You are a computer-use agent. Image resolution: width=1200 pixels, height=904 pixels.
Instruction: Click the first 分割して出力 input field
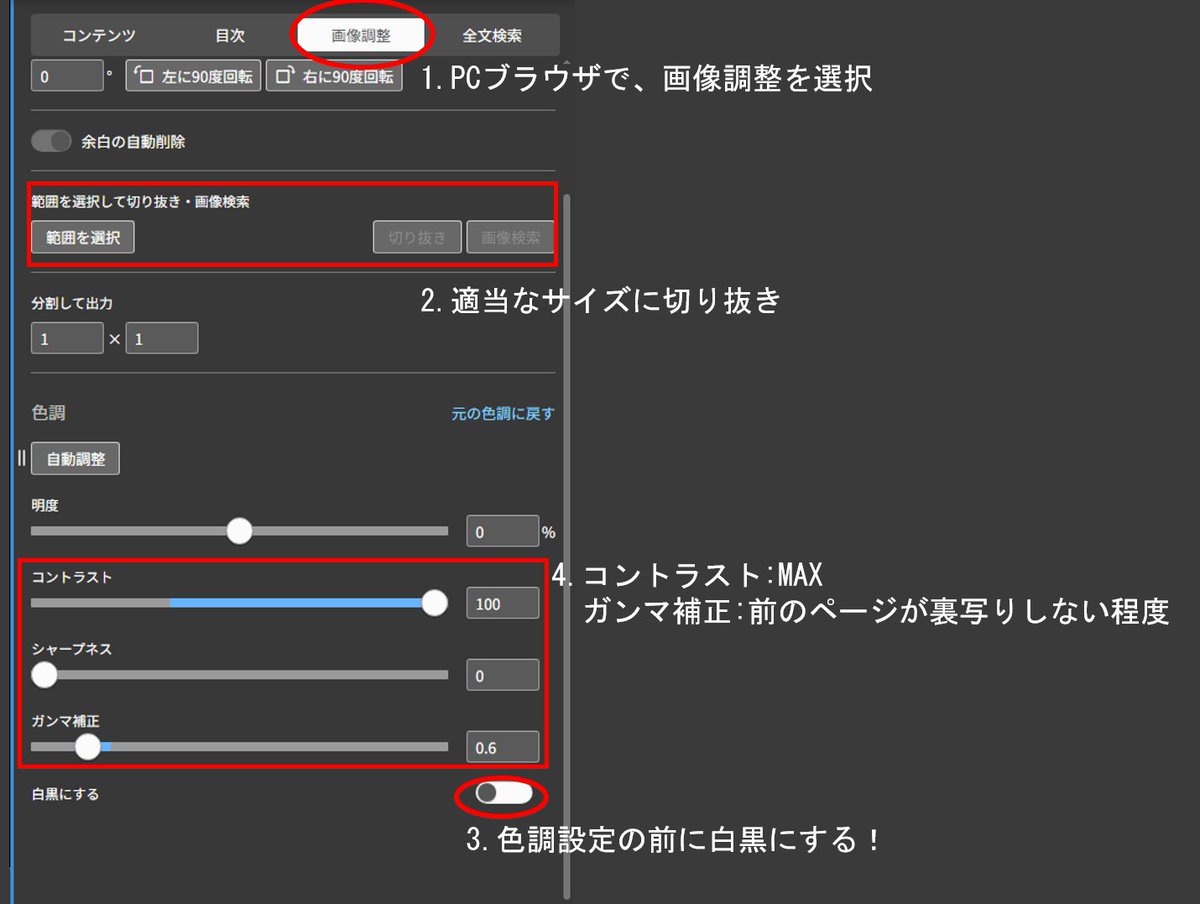click(x=67, y=338)
